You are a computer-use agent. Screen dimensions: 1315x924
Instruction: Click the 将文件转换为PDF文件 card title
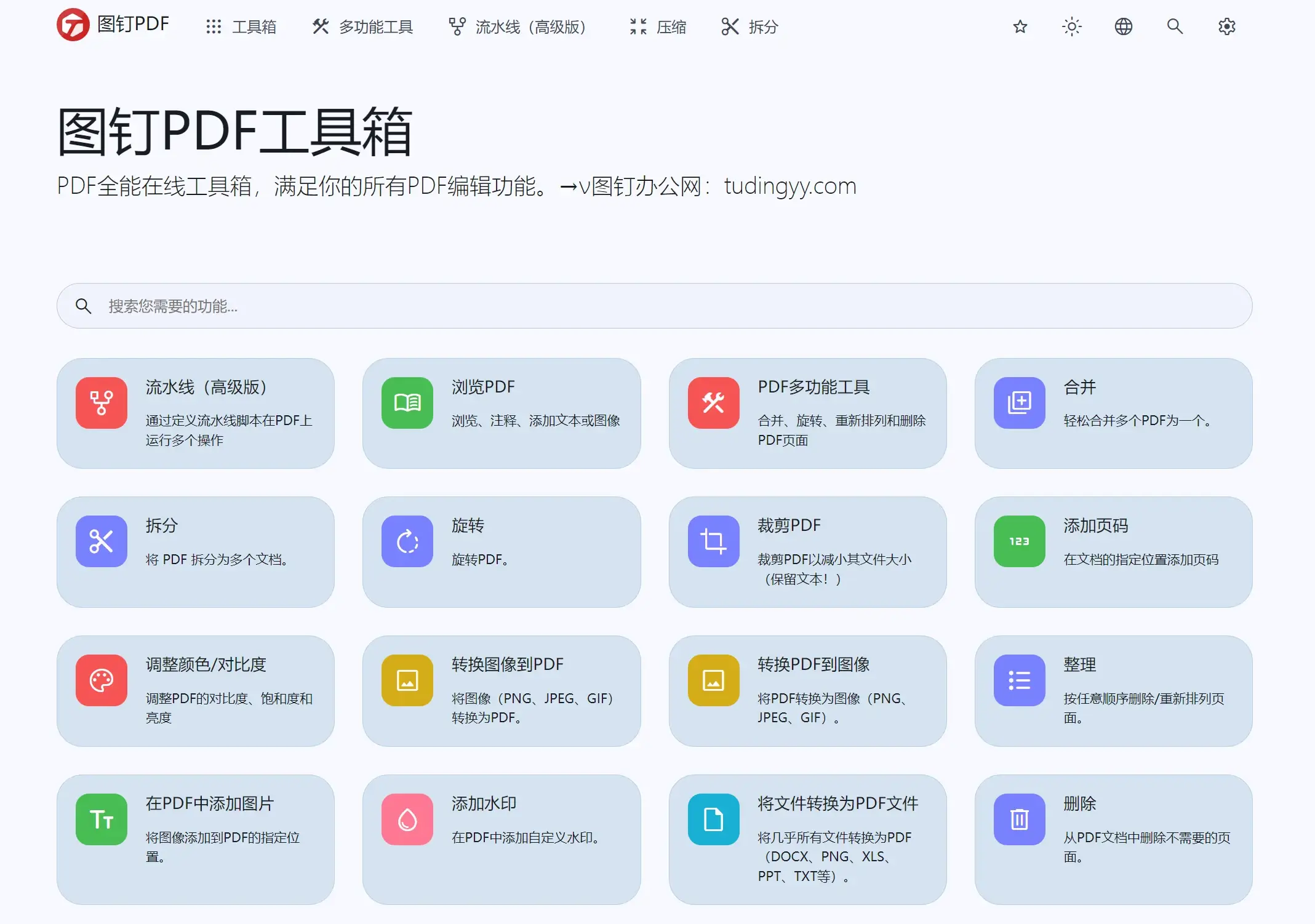pyautogui.click(x=838, y=803)
